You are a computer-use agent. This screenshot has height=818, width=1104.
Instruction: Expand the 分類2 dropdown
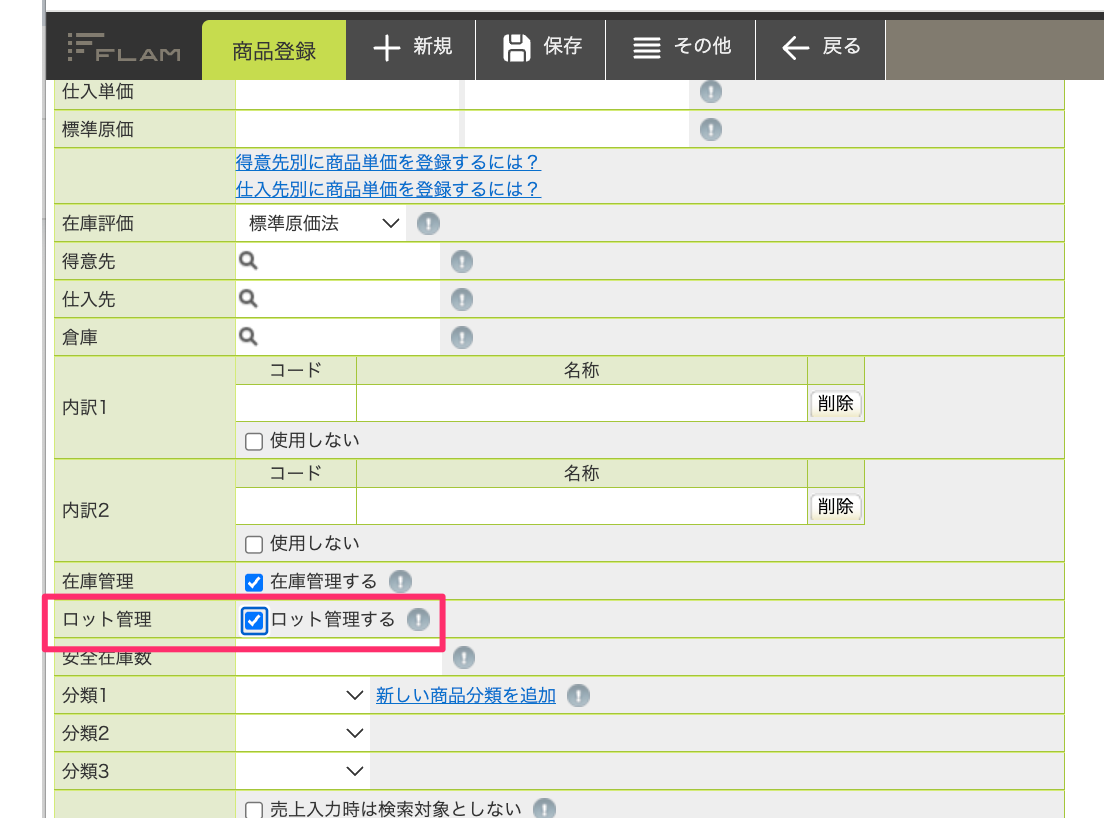pos(302,734)
